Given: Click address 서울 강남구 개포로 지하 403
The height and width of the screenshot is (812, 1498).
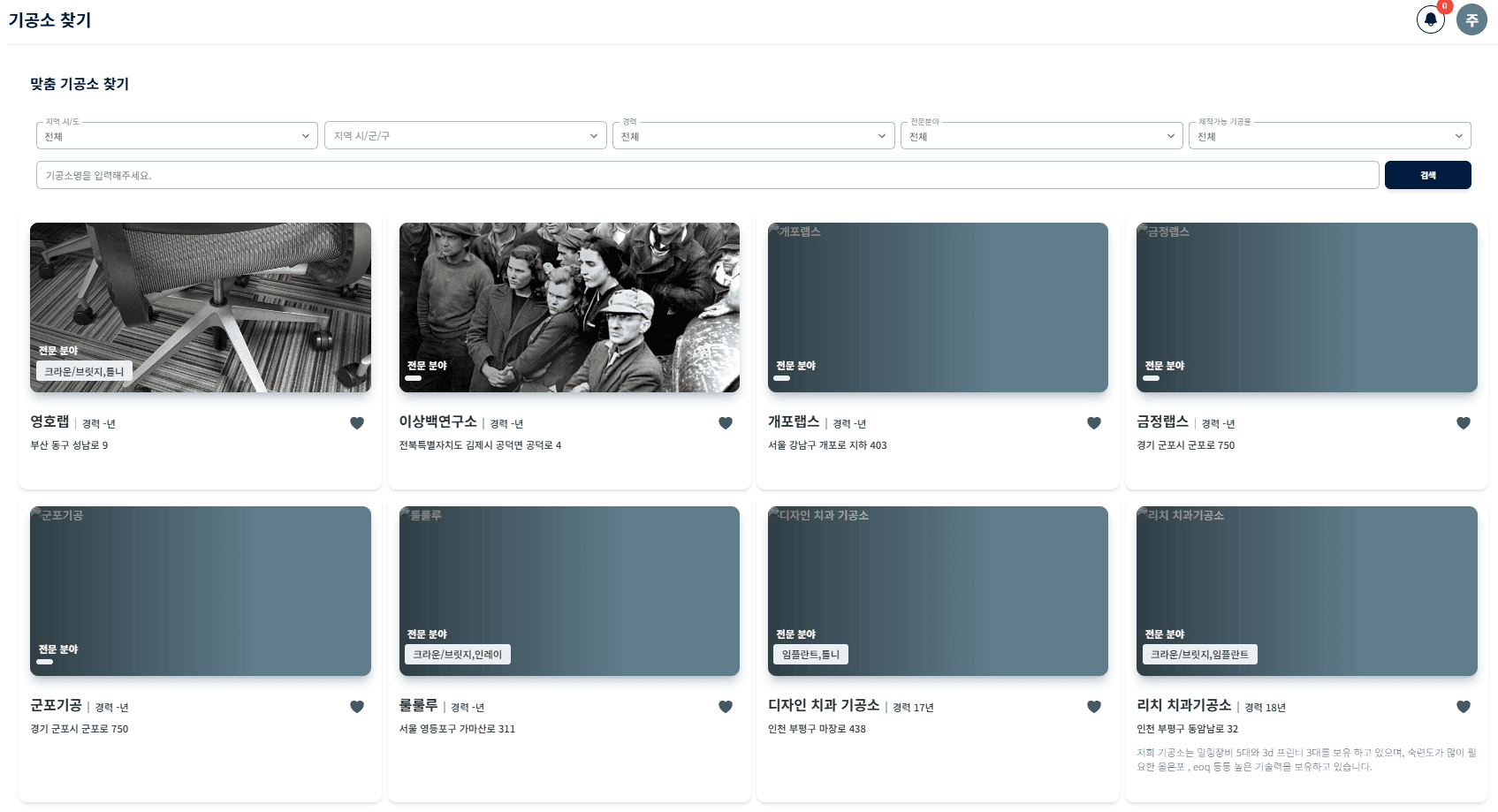Looking at the screenshot, I should pyautogui.click(x=827, y=445).
